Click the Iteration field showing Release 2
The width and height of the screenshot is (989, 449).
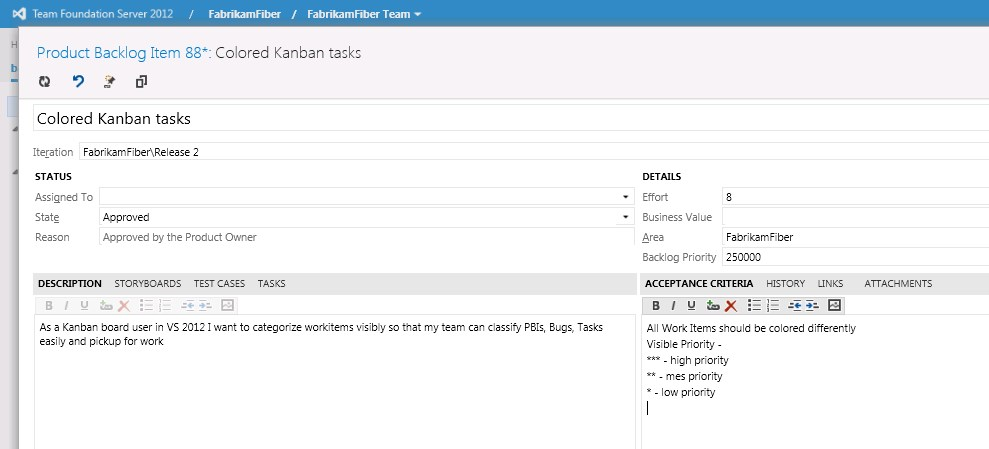point(534,152)
